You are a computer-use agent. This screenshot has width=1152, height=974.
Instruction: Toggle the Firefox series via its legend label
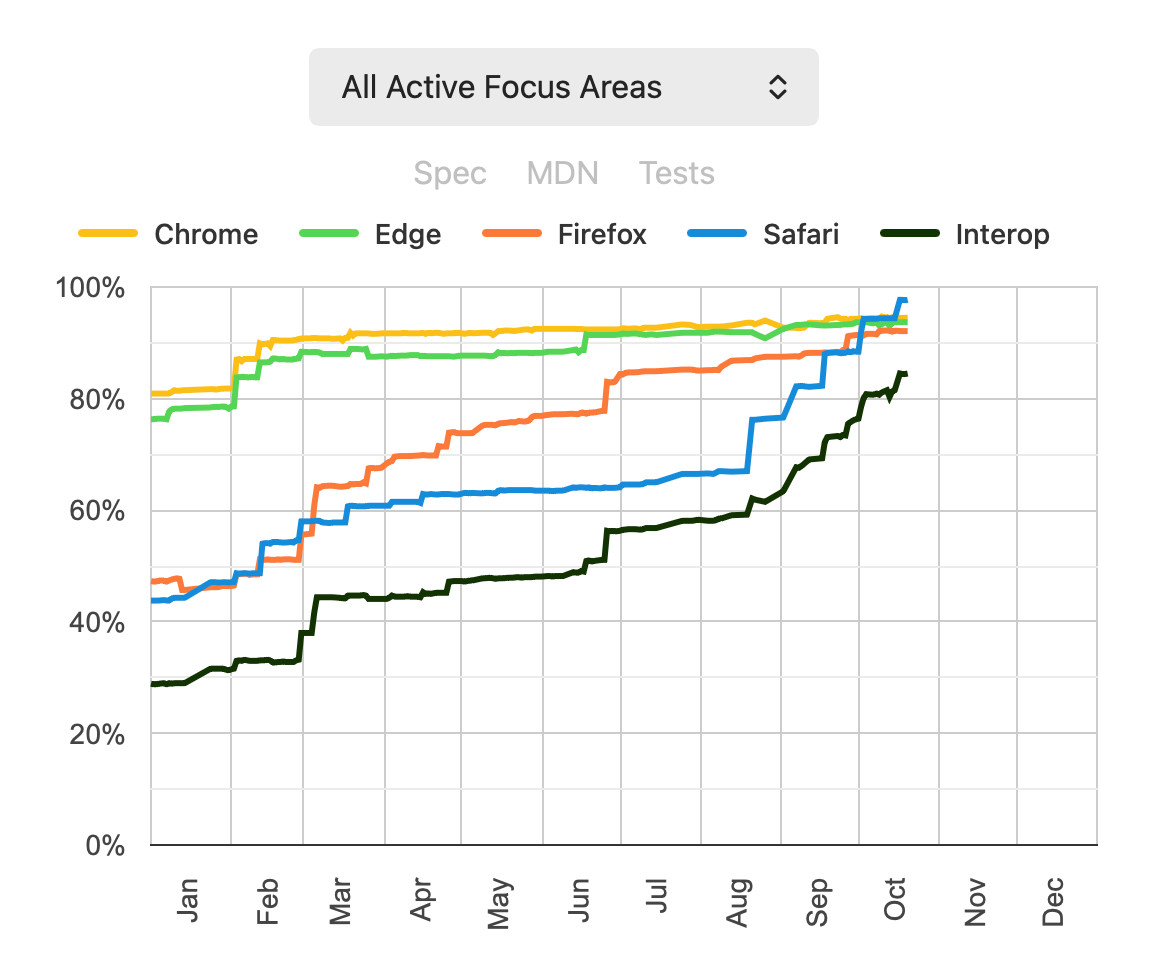point(602,235)
